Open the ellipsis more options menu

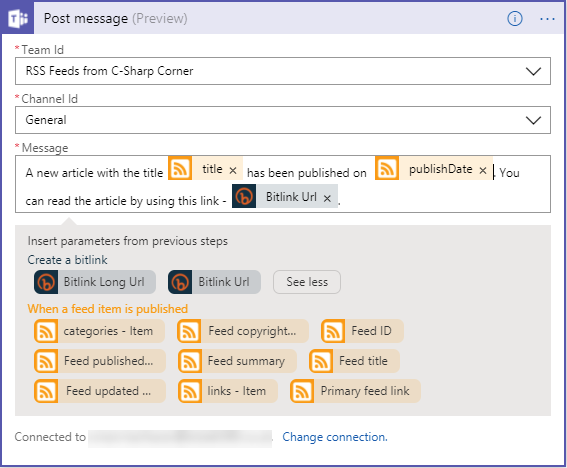pos(547,19)
